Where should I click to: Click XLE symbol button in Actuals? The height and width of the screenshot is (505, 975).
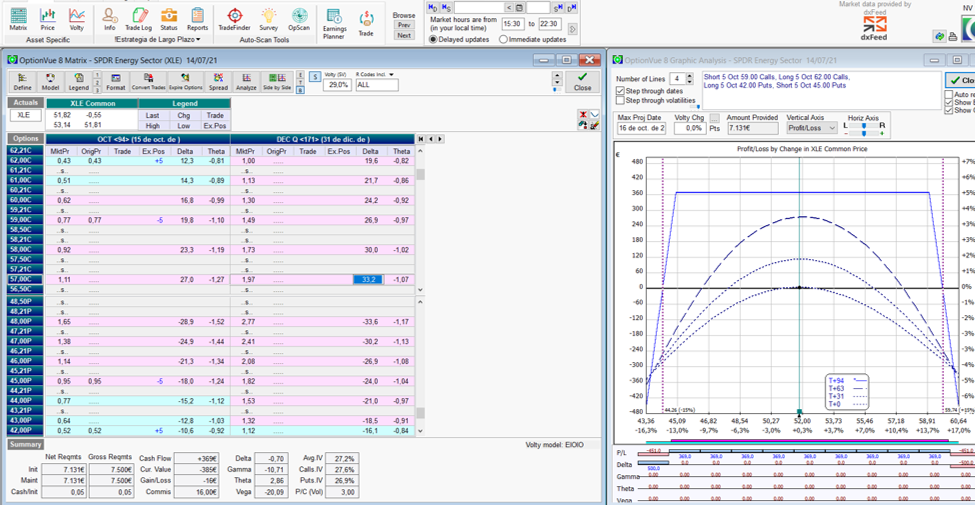tap(24, 115)
